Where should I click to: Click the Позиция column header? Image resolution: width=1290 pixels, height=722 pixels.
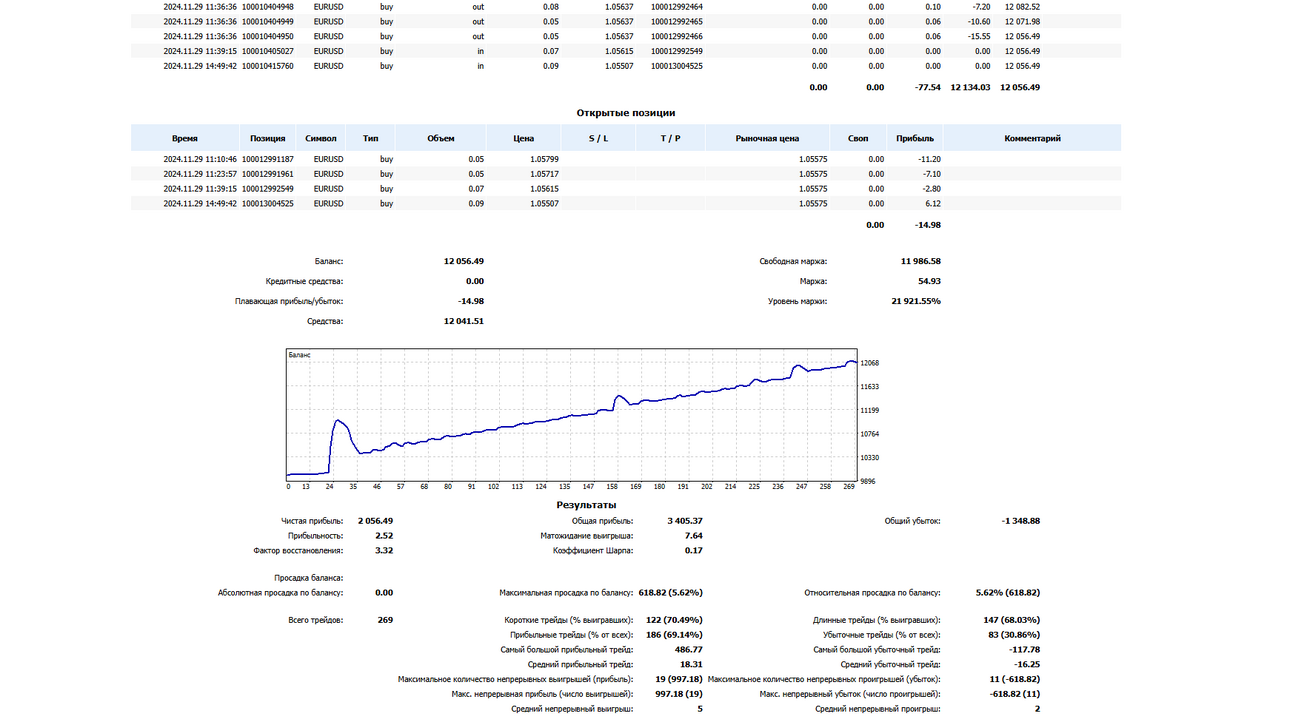[x=267, y=138]
